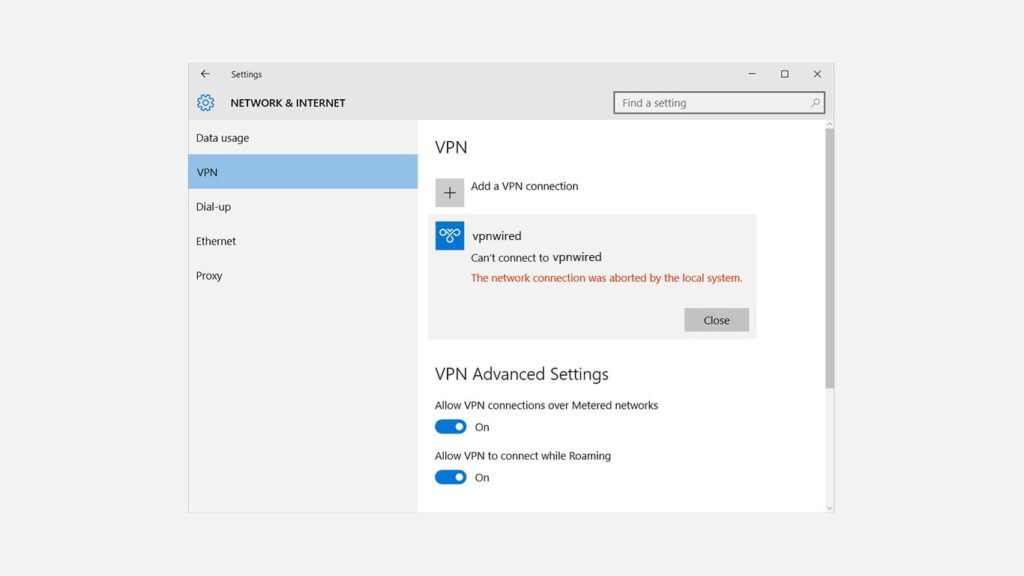
Task: Click the Add a VPN connection label
Action: point(524,186)
